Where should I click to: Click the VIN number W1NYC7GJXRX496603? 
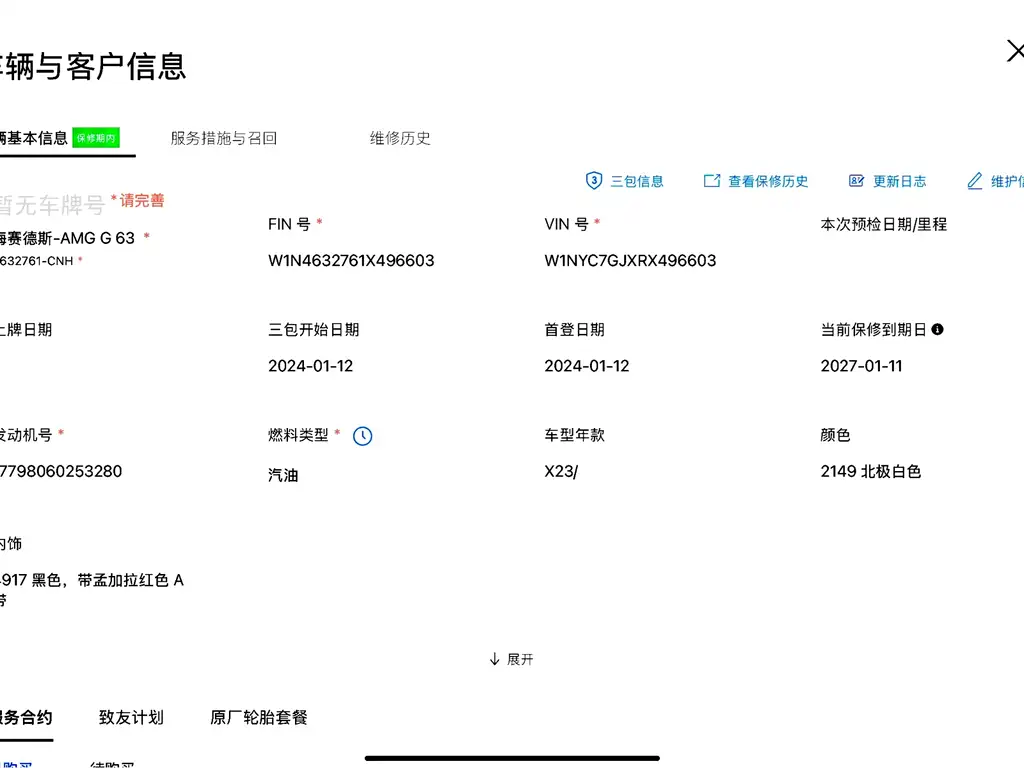click(630, 260)
